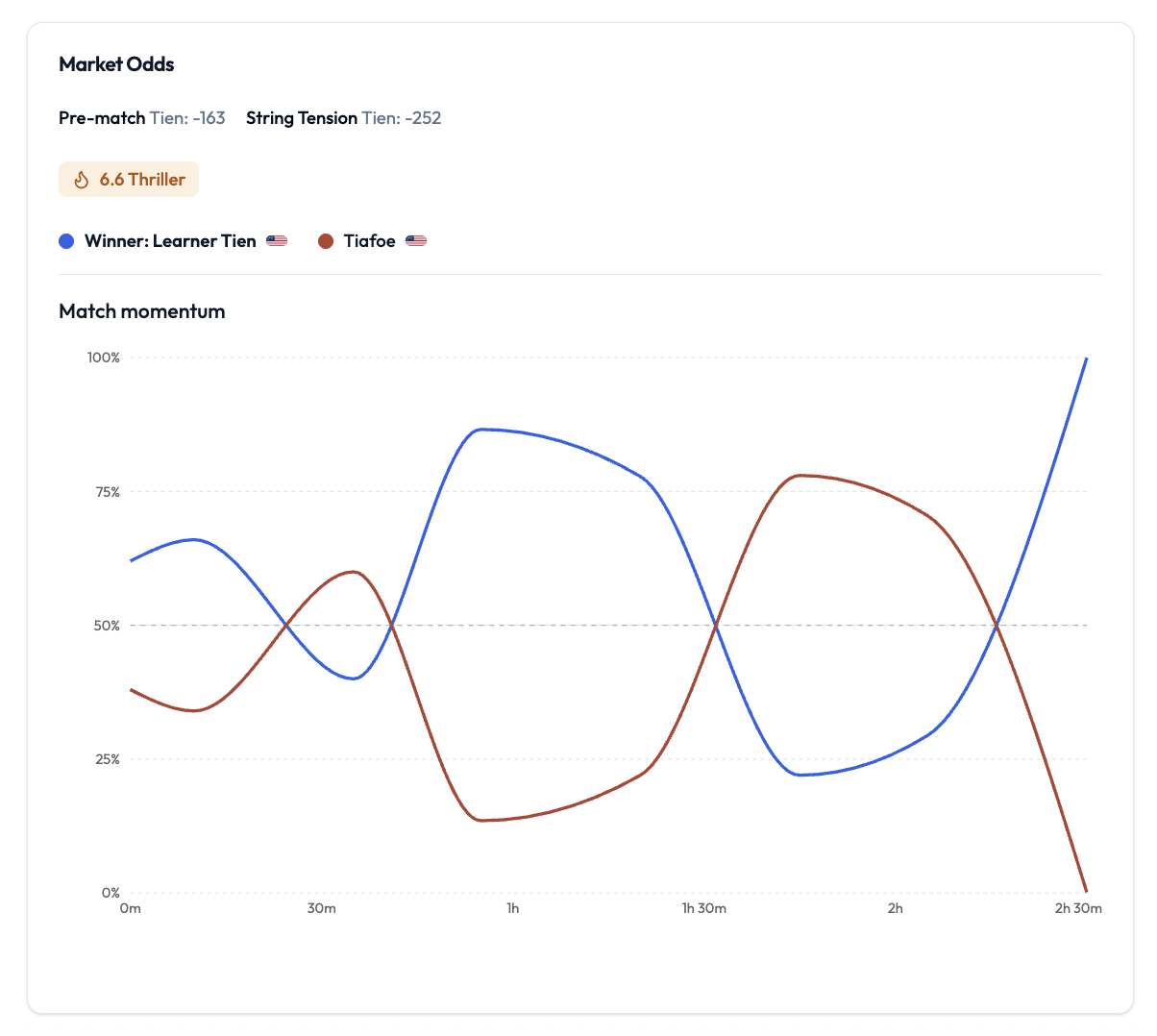This screenshot has height=1036, width=1157.
Task: Click the blue line's endpoint at 100%
Action: click(x=1086, y=358)
